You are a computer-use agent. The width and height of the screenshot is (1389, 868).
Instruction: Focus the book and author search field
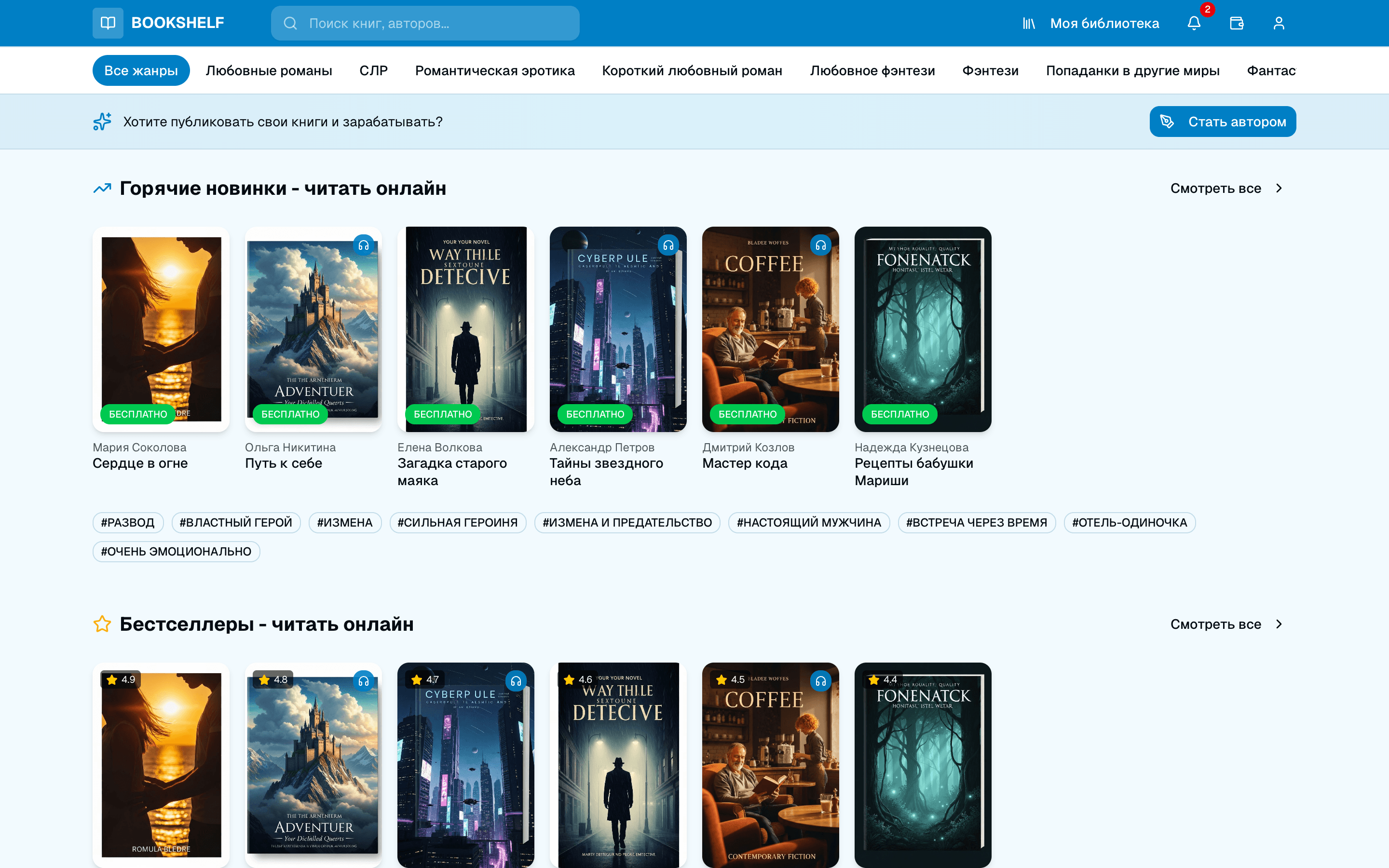[x=425, y=24]
